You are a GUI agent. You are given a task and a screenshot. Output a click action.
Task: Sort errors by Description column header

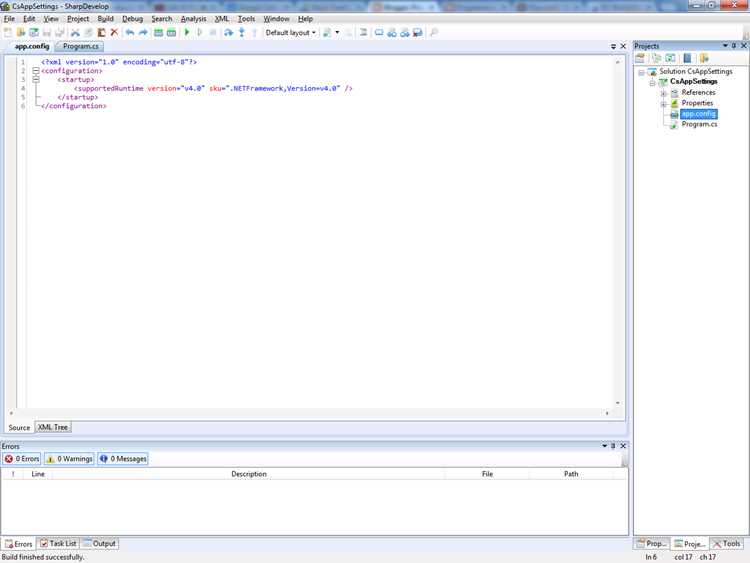249,474
